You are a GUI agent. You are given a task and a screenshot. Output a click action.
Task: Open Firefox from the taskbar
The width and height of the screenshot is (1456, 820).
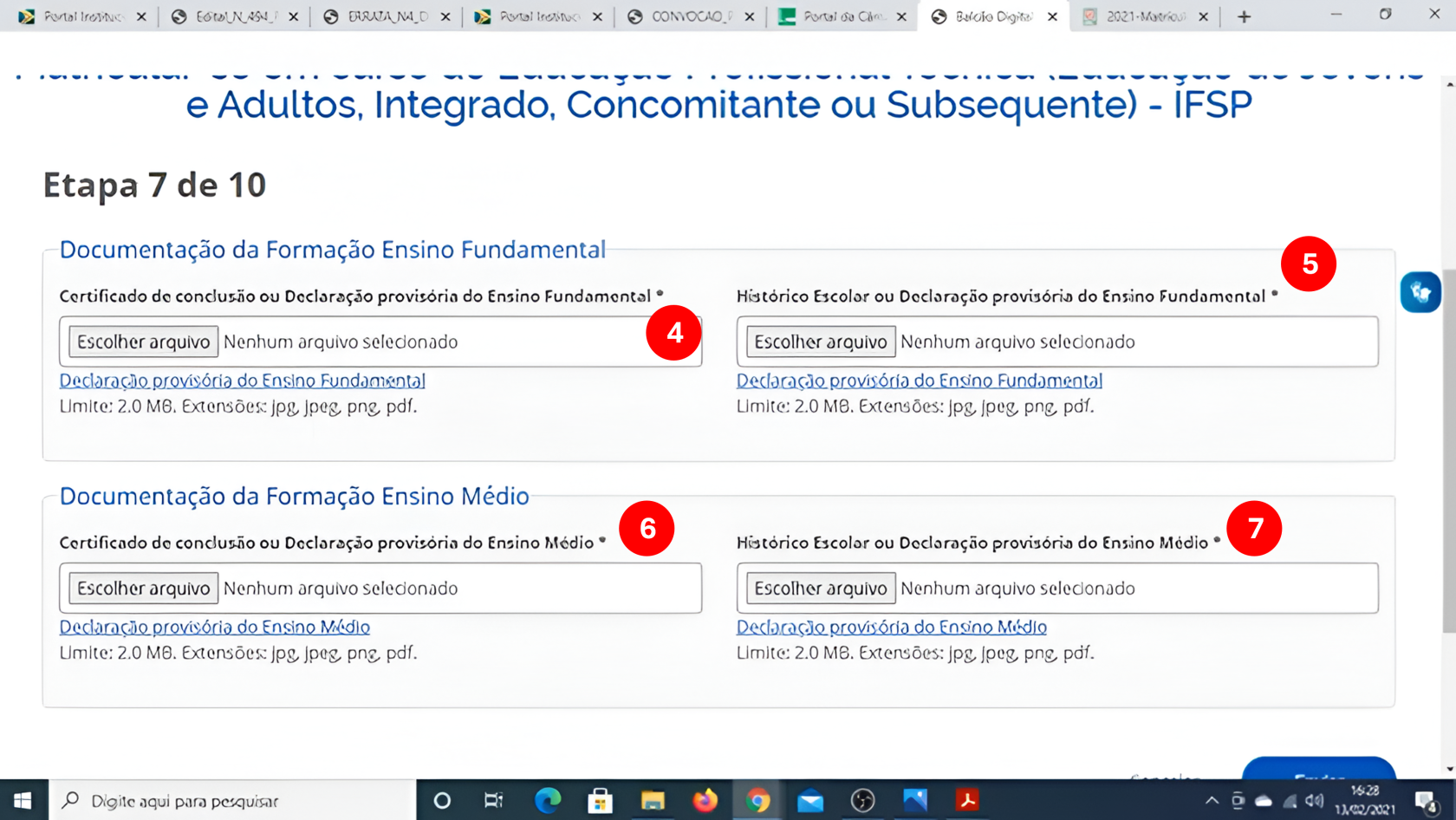pyautogui.click(x=705, y=800)
